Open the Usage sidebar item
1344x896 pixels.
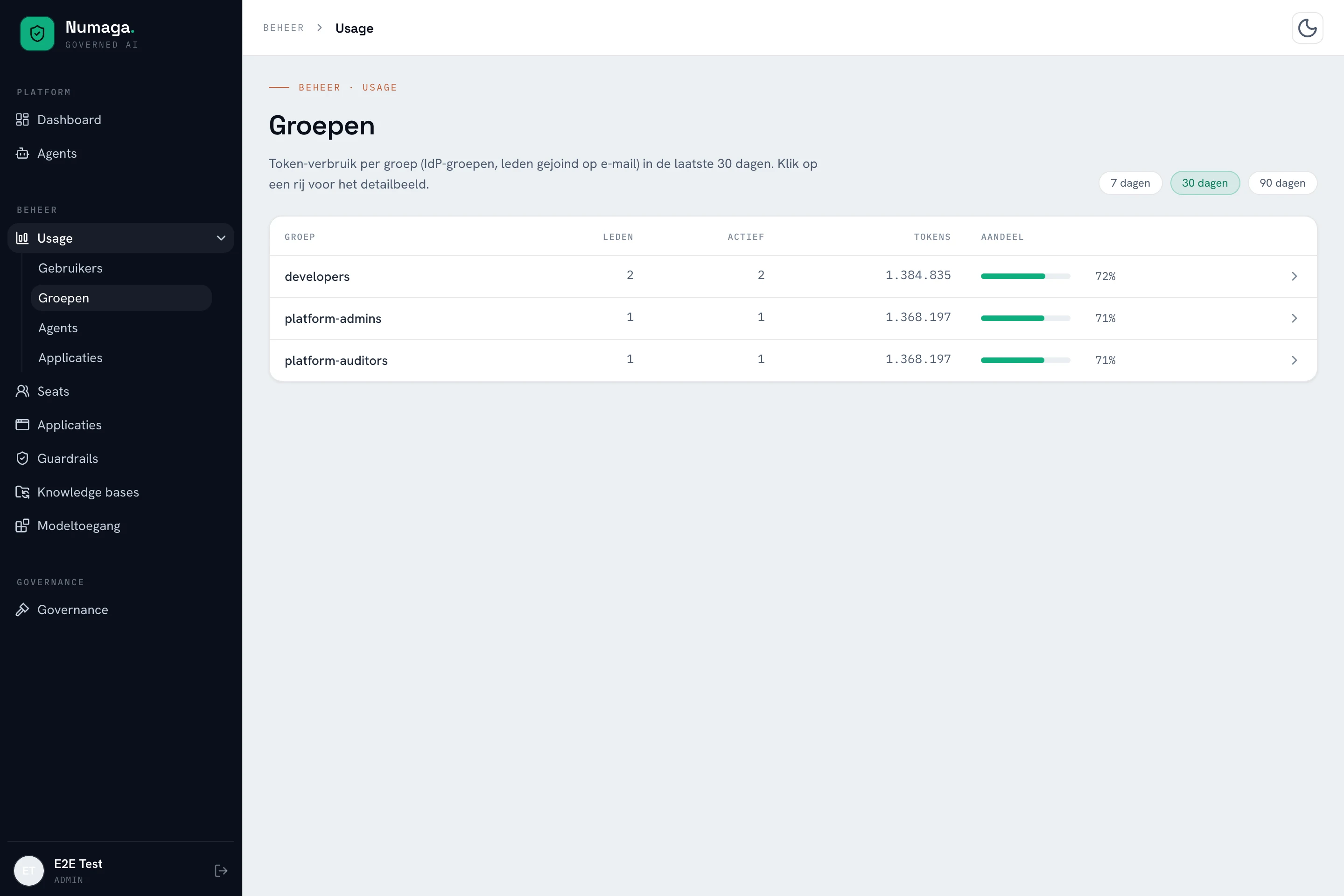click(120, 238)
